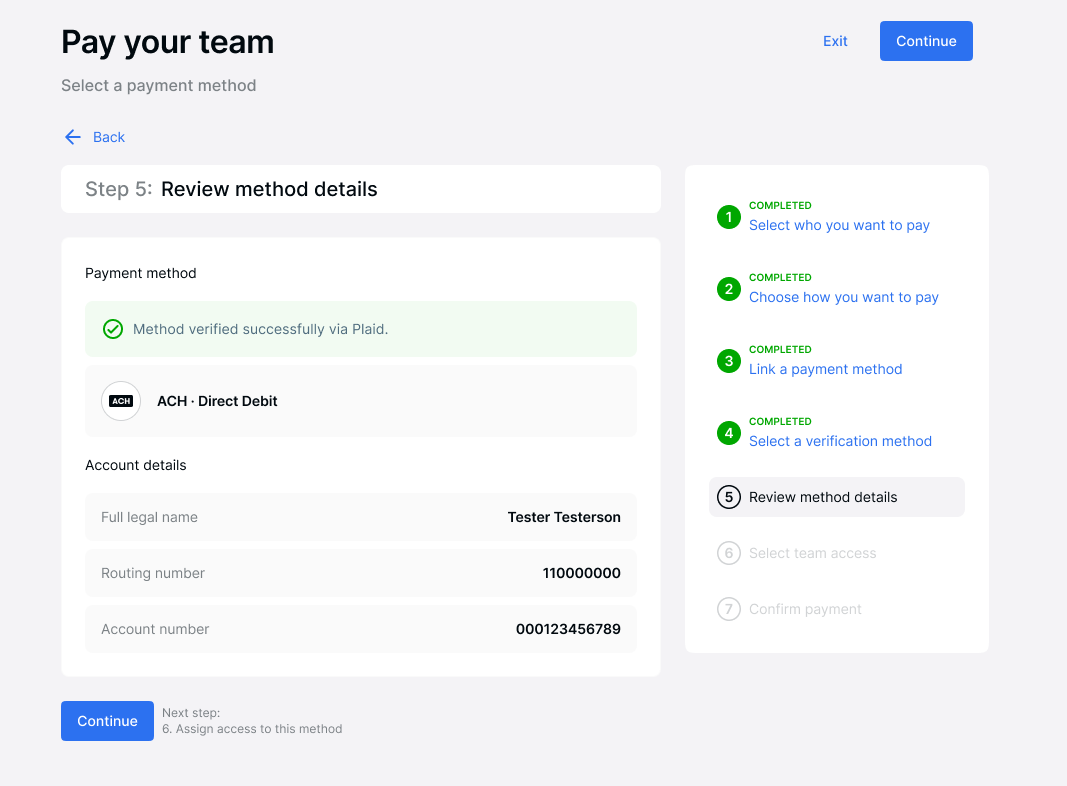Open 'Select who you want to pay' step
This screenshot has width=1067, height=786.
pyautogui.click(x=839, y=225)
